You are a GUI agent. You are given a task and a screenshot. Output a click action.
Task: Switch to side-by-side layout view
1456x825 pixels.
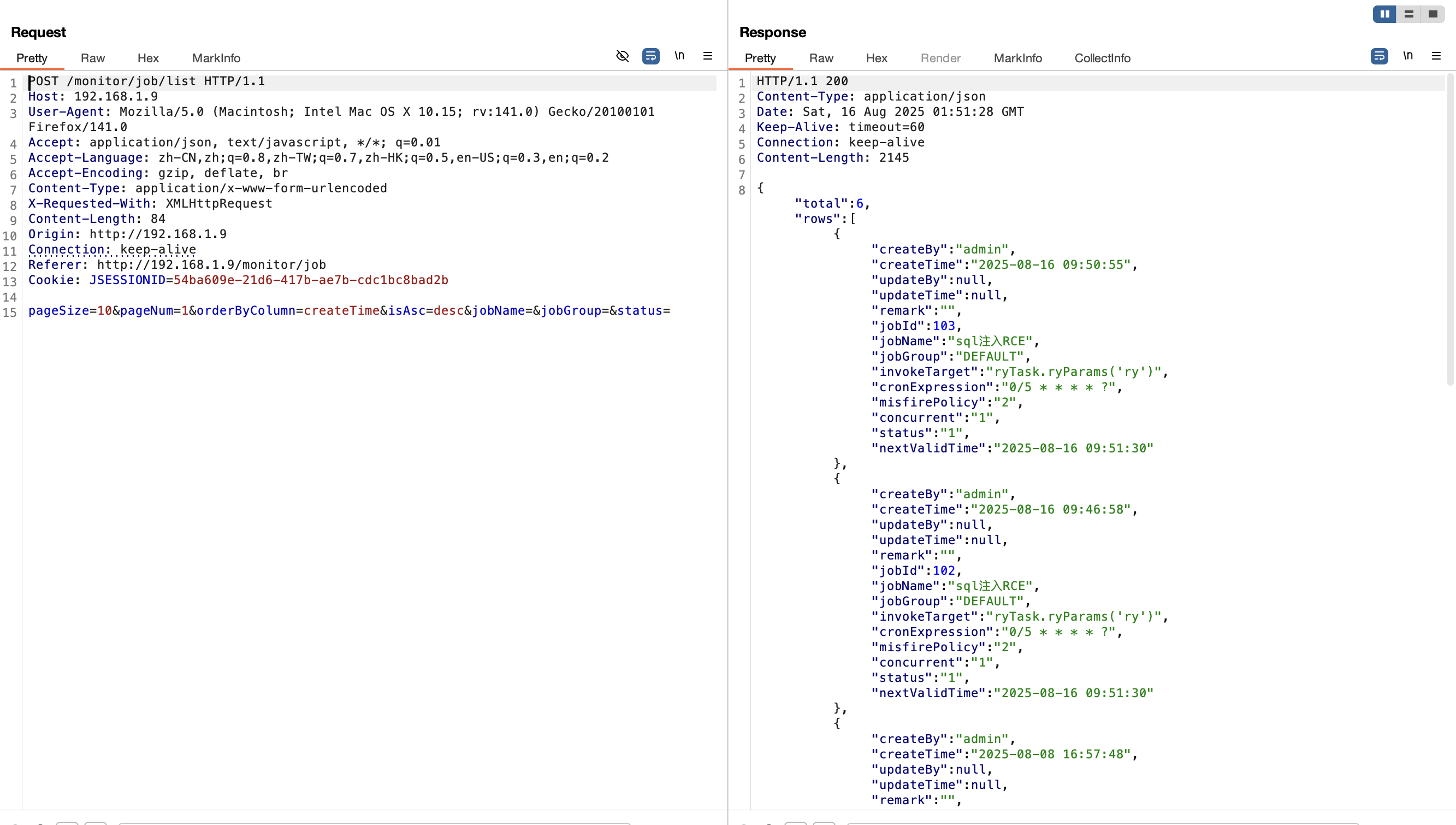[x=1384, y=14]
